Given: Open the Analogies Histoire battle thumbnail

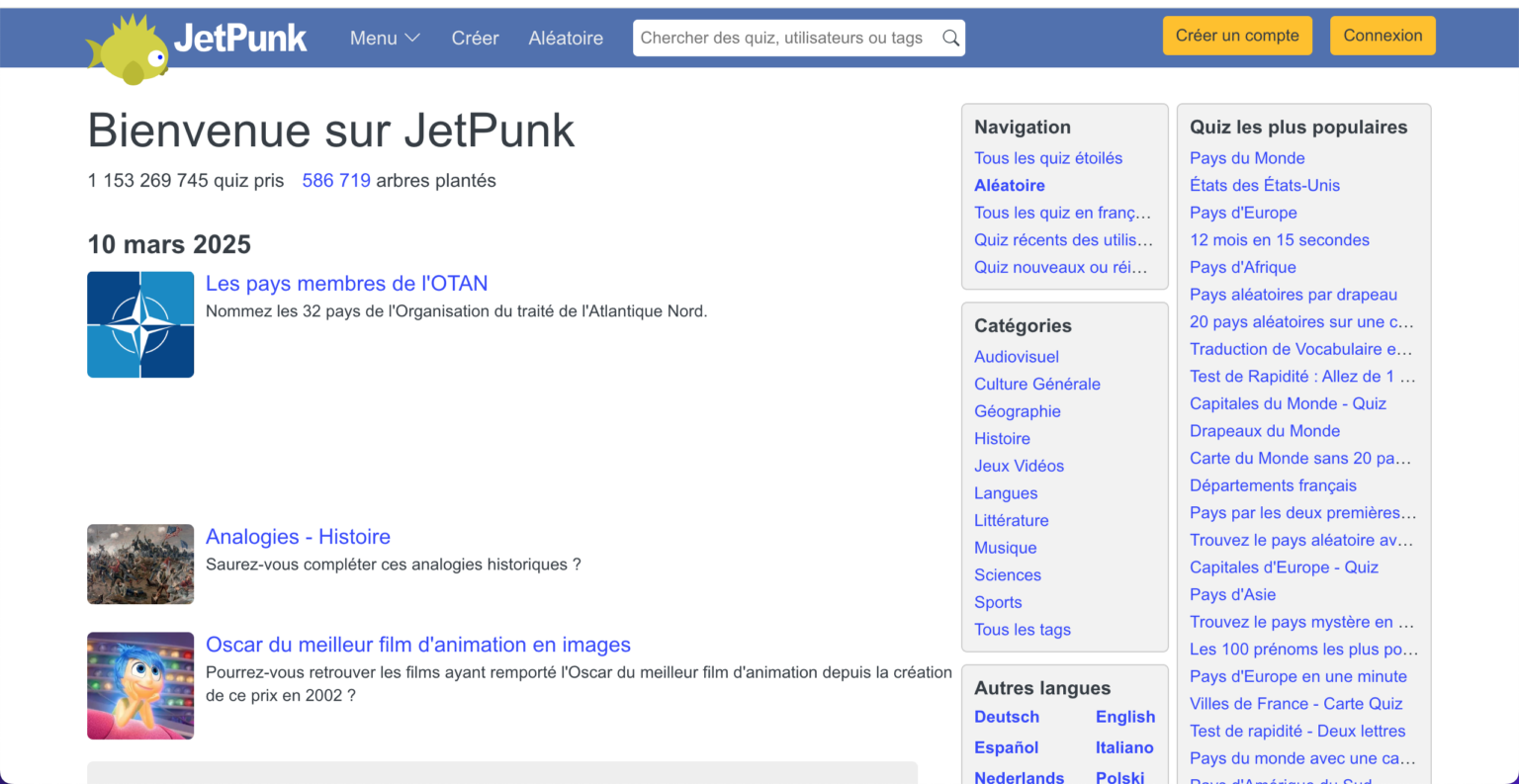Looking at the screenshot, I should tap(140, 564).
